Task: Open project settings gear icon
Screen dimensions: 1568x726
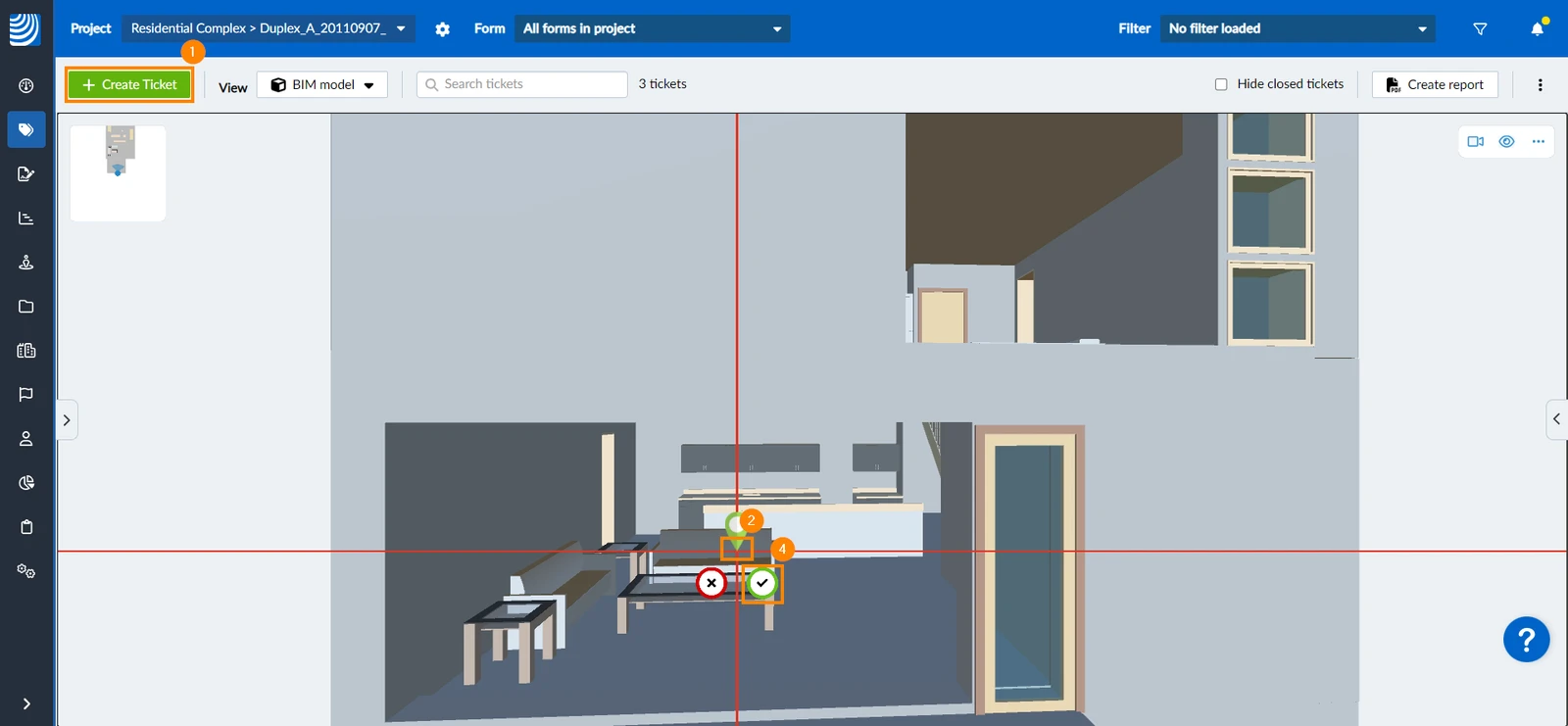Action: (443, 29)
